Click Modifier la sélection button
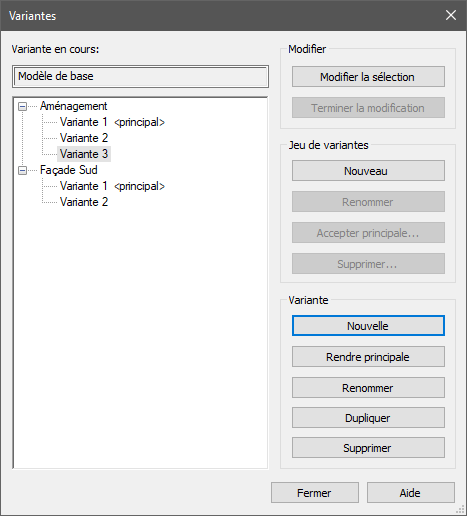 [368, 77]
